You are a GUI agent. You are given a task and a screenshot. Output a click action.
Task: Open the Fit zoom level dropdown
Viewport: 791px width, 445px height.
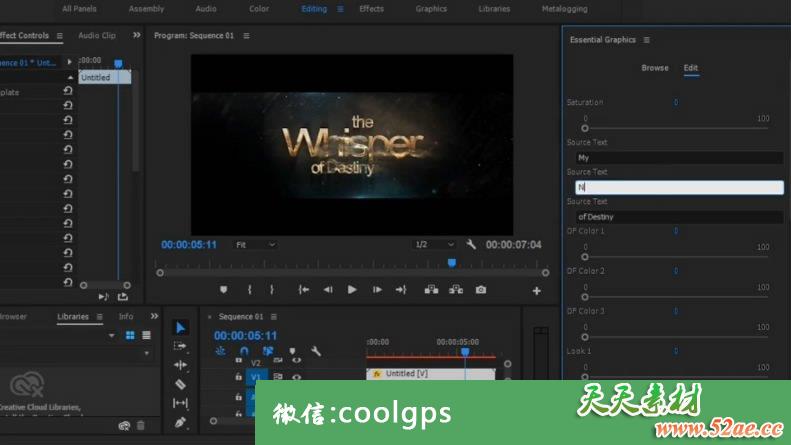(x=255, y=244)
